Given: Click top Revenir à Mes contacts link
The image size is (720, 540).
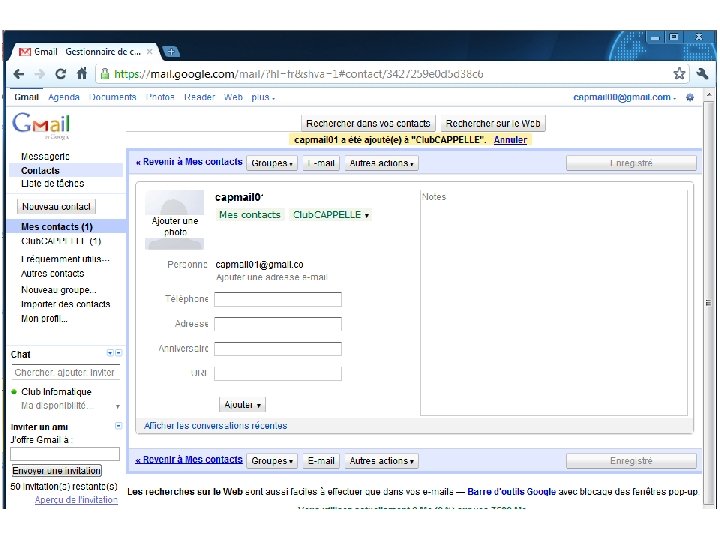Looking at the screenshot, I should pyautogui.click(x=189, y=162).
